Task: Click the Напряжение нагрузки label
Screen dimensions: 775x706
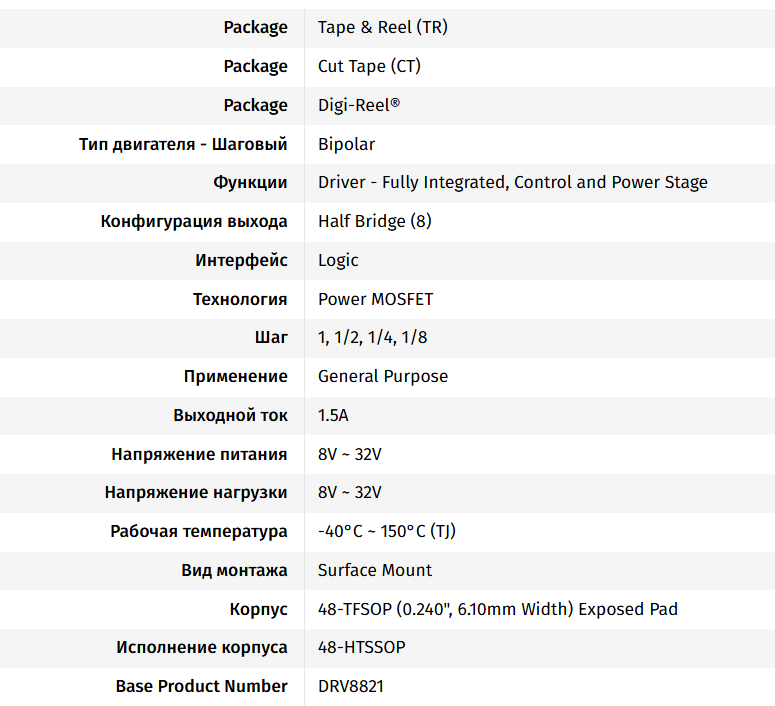Action: (x=196, y=492)
